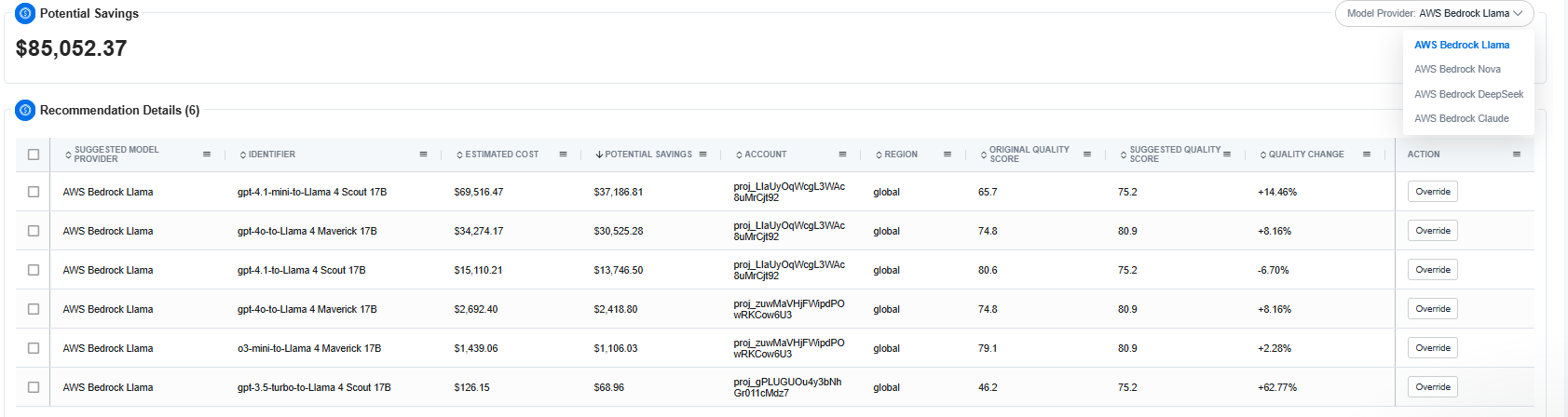Sort by Region column header
The width and height of the screenshot is (1568, 417).
tap(896, 155)
